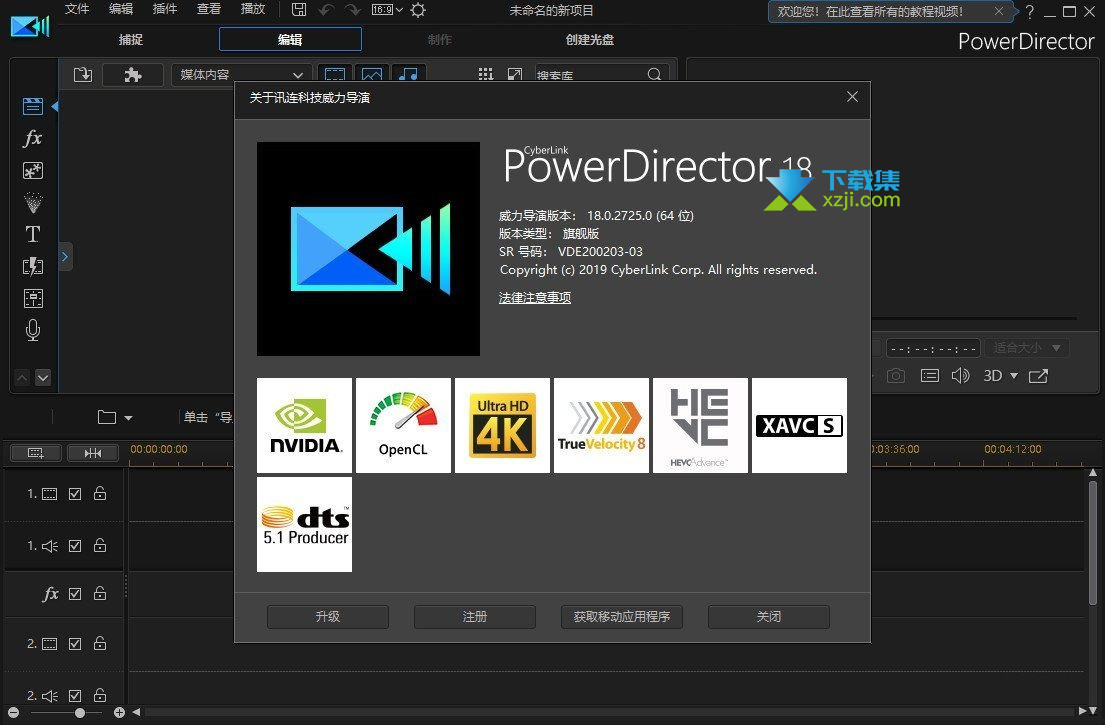Open the Particle Room icon
This screenshot has width=1105, height=725.
[x=32, y=203]
